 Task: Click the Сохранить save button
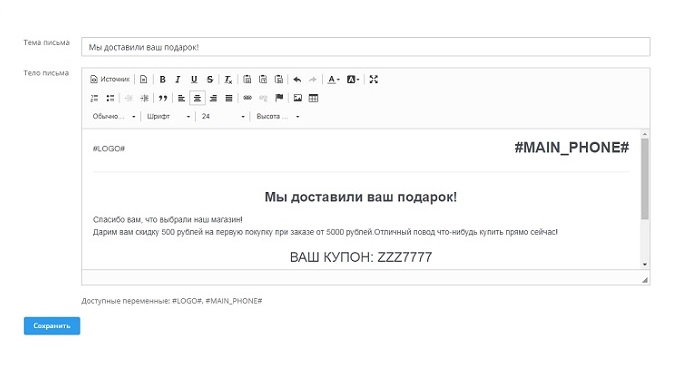(52, 326)
